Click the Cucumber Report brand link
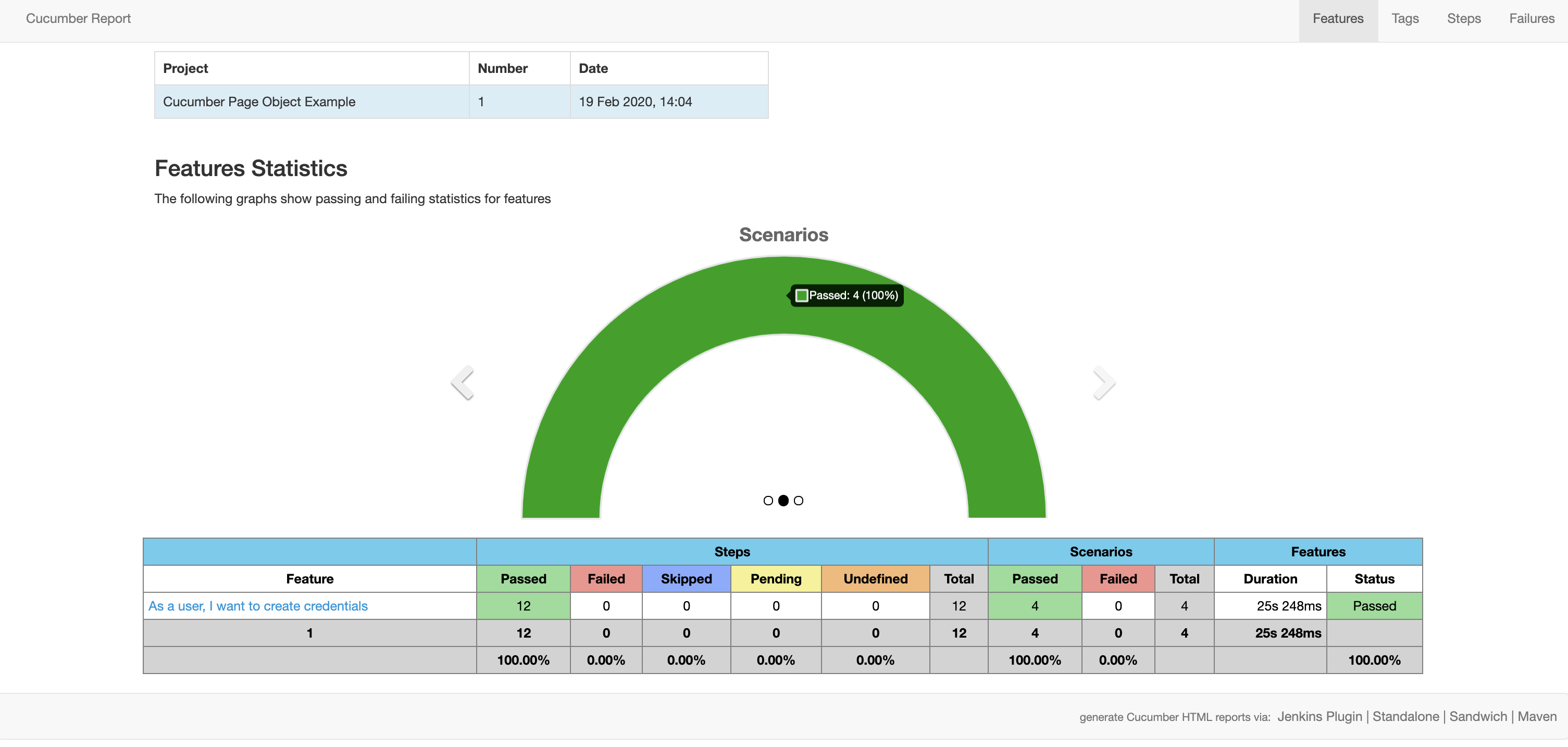Screen dimensions: 1568x747 (x=78, y=19)
